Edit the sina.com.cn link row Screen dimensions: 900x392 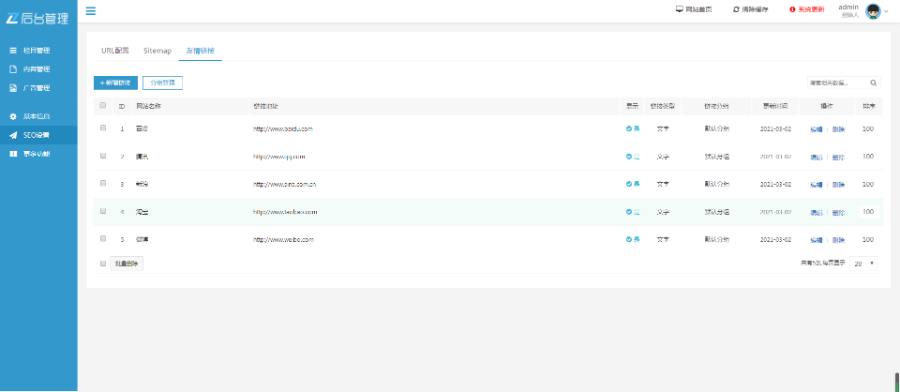click(816, 185)
